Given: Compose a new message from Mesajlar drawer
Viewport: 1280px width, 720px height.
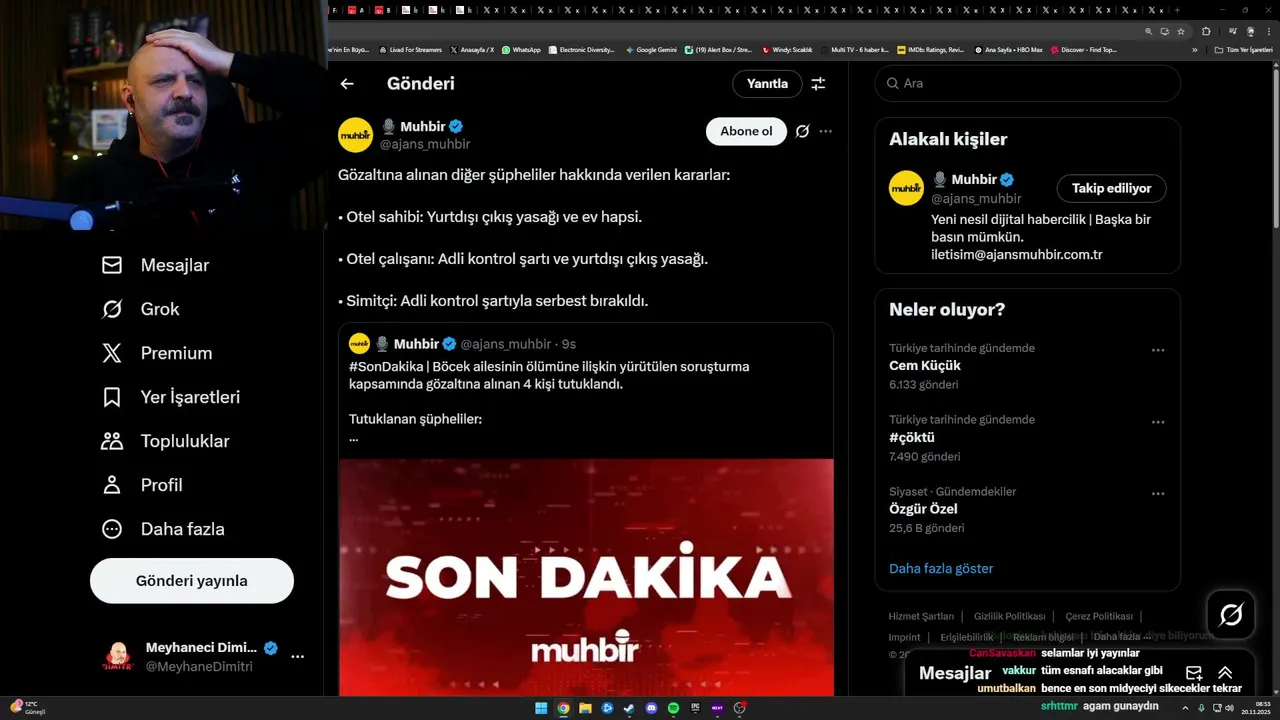Looking at the screenshot, I should (1193, 673).
